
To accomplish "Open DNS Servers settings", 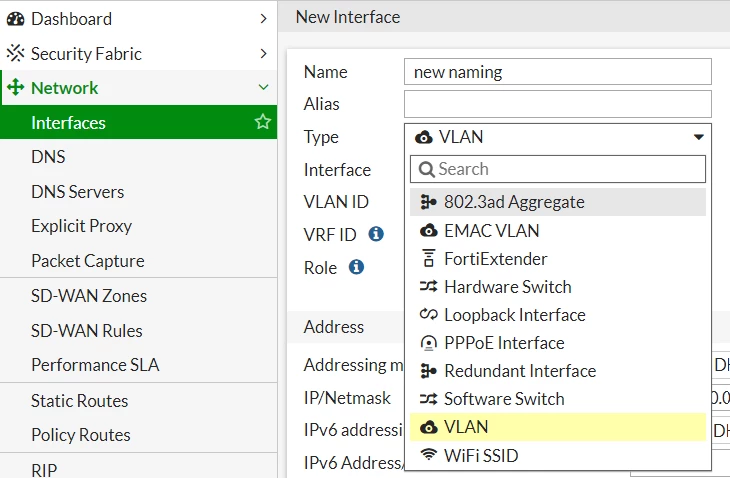I will click(139, 192).
